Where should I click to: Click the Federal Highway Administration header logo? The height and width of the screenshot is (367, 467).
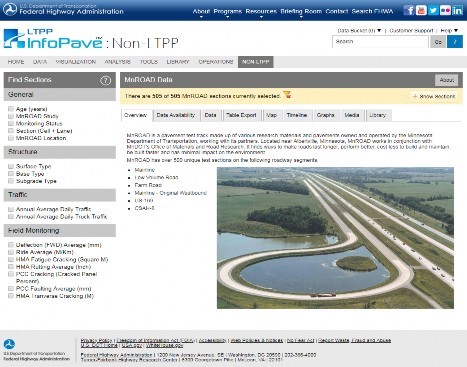[x=63, y=9]
